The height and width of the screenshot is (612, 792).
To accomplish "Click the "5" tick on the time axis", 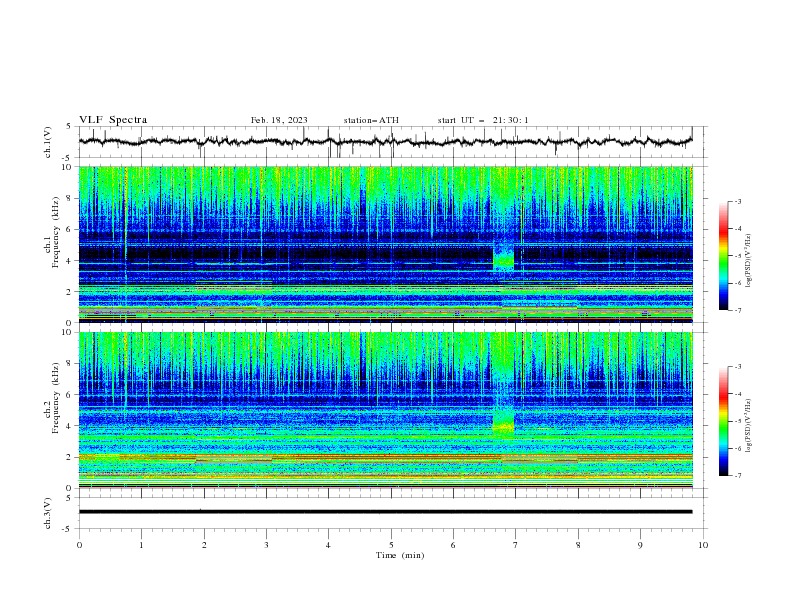I will click(391, 545).
